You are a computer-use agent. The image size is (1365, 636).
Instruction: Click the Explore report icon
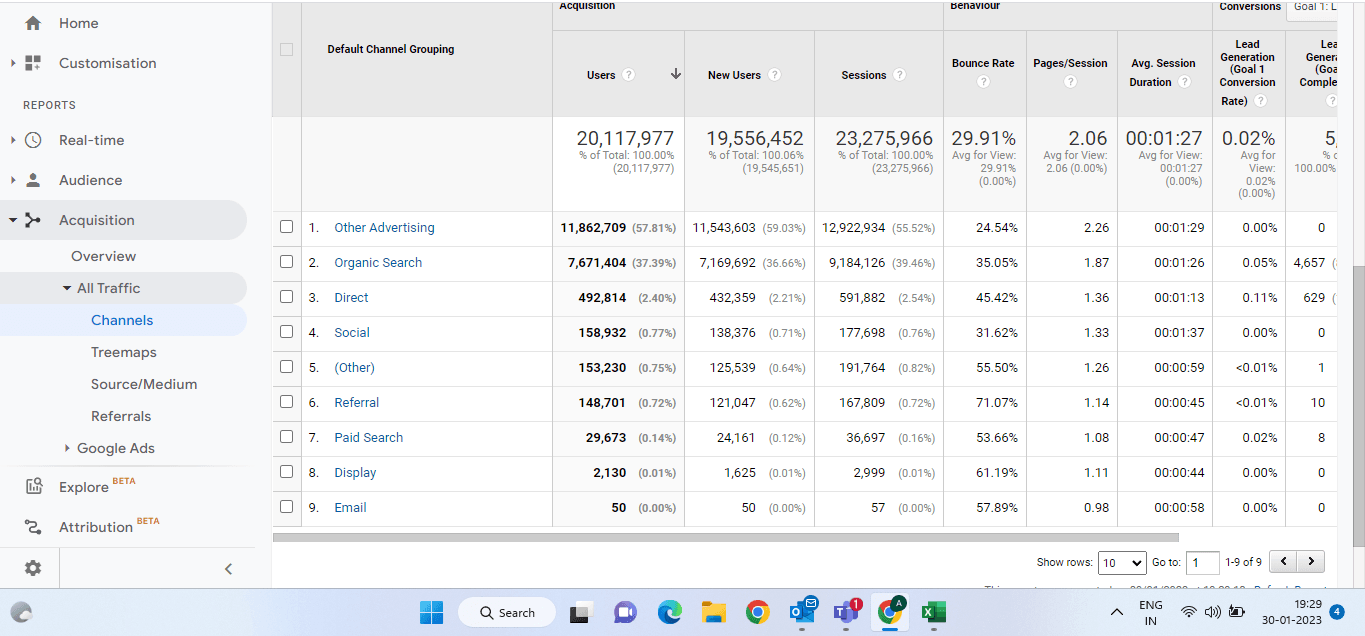(x=33, y=487)
